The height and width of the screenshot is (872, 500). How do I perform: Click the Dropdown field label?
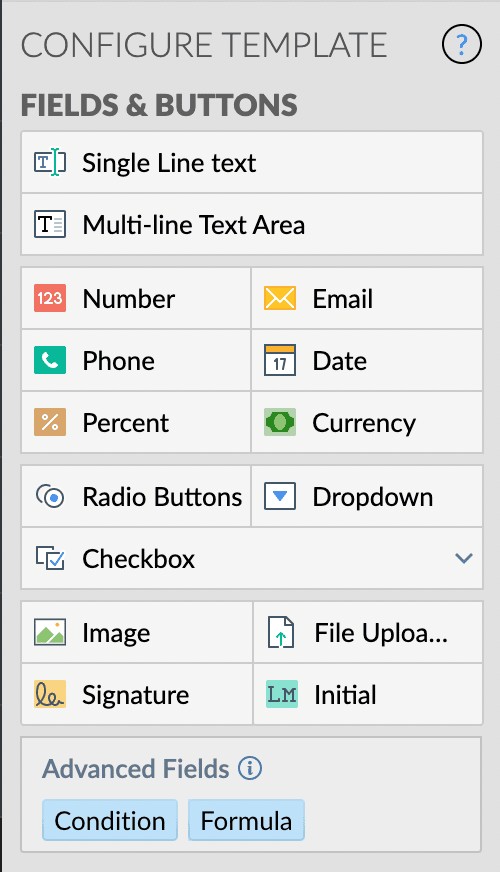coord(373,498)
